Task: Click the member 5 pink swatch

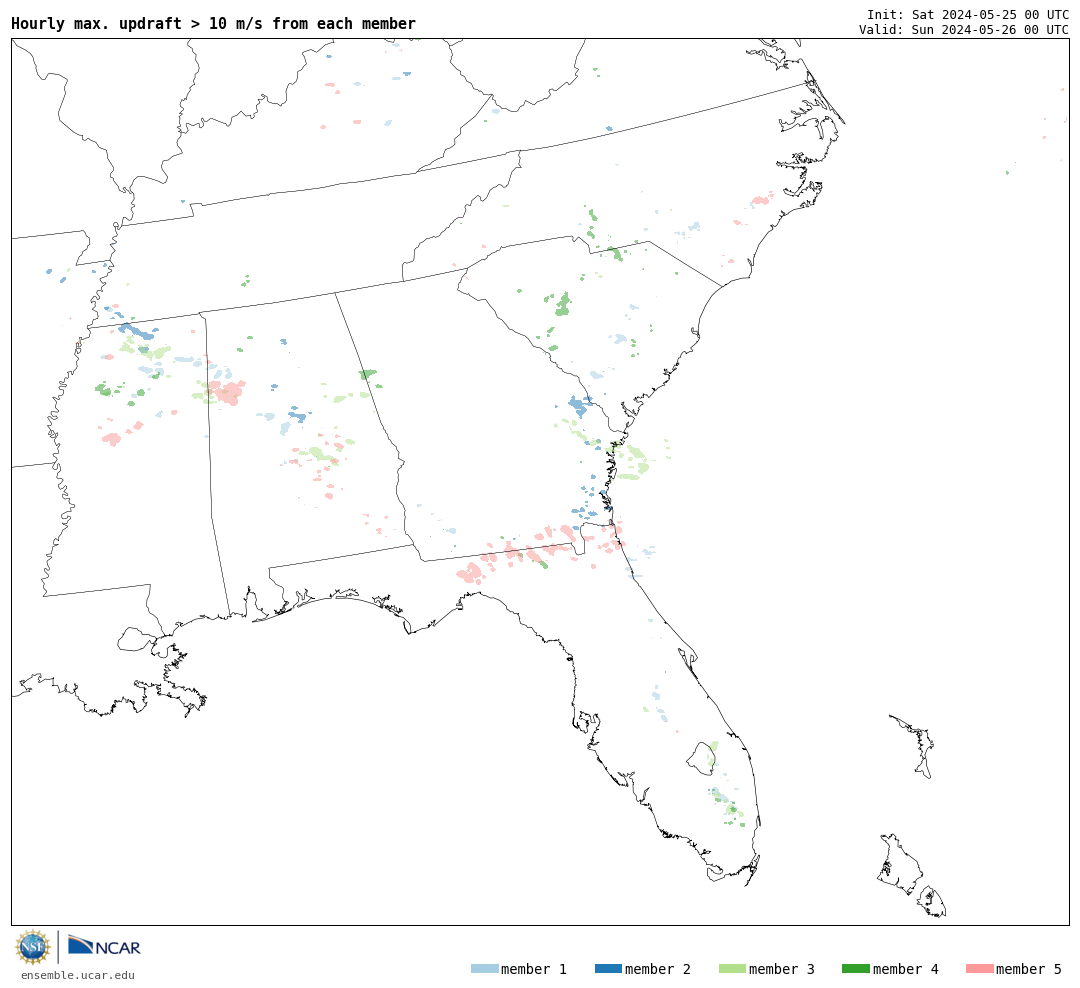Action: pyautogui.click(x=979, y=968)
